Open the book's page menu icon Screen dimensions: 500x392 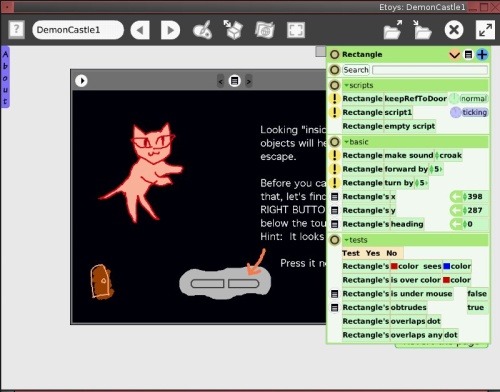(x=235, y=81)
